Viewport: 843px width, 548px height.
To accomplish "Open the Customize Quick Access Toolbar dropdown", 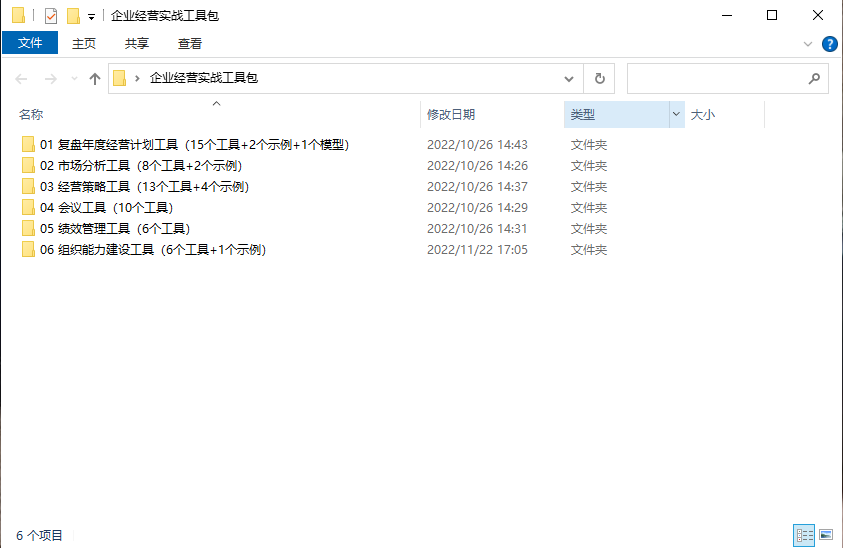I will pos(91,17).
